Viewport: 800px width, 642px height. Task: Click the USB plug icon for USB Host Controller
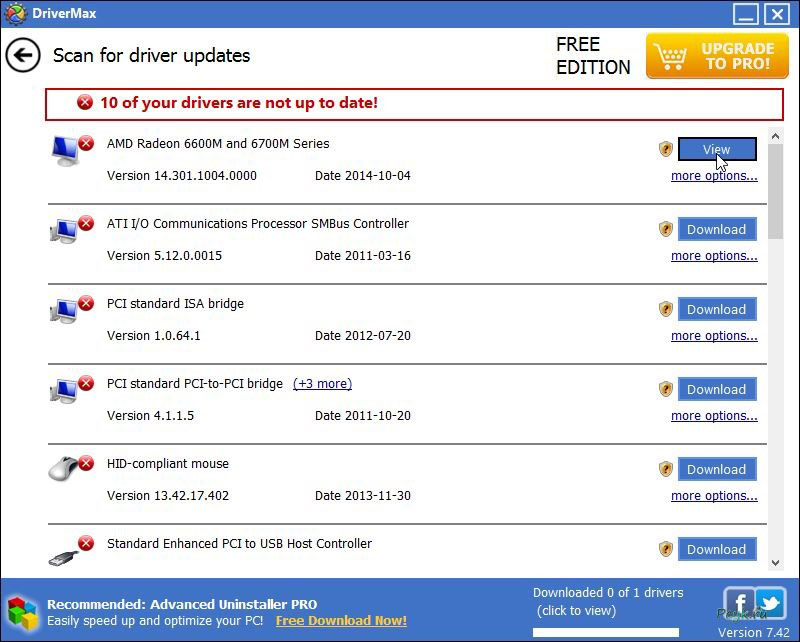pyautogui.click(x=64, y=556)
